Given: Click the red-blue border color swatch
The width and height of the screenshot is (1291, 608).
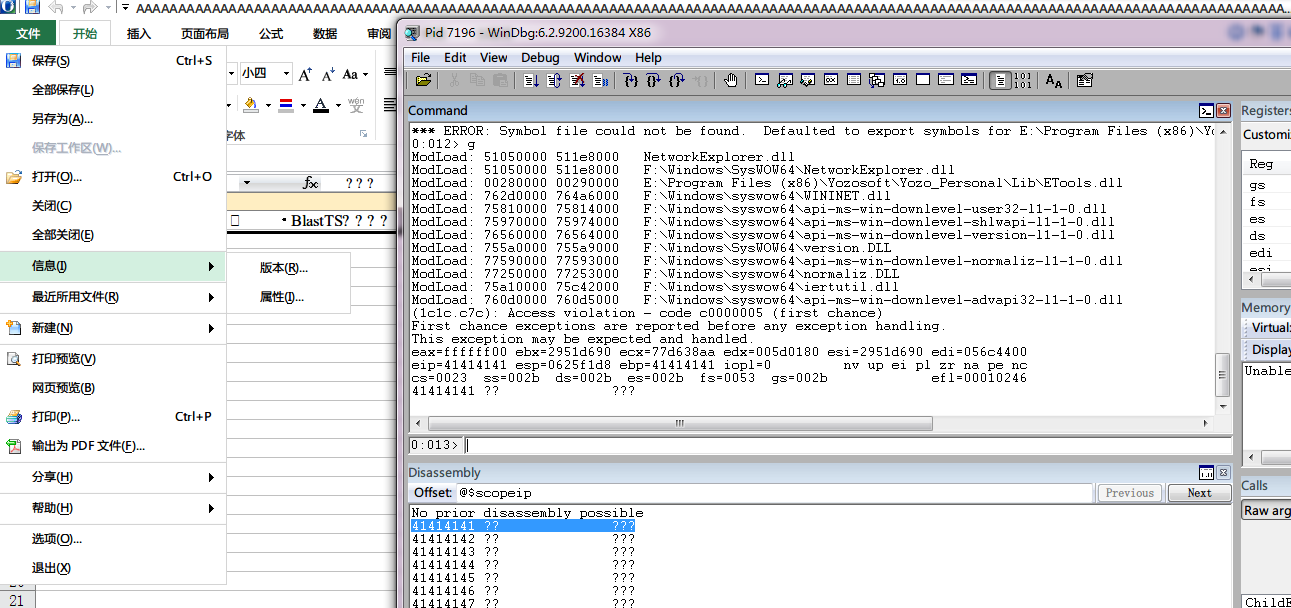Looking at the screenshot, I should click(x=286, y=104).
